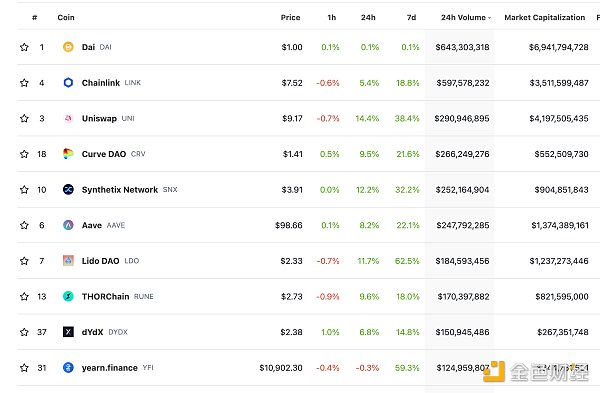600x393 pixels.
Task: Toggle favorite star for Dai
Action: (x=24, y=47)
